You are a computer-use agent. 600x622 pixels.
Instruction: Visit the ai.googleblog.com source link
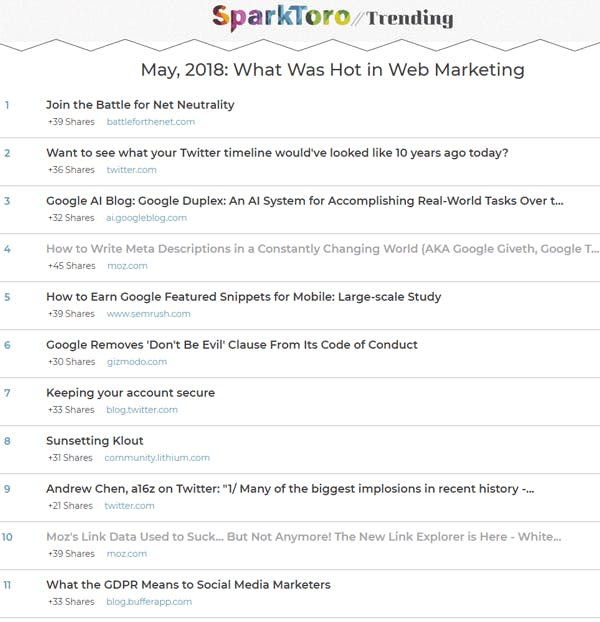tap(146, 218)
